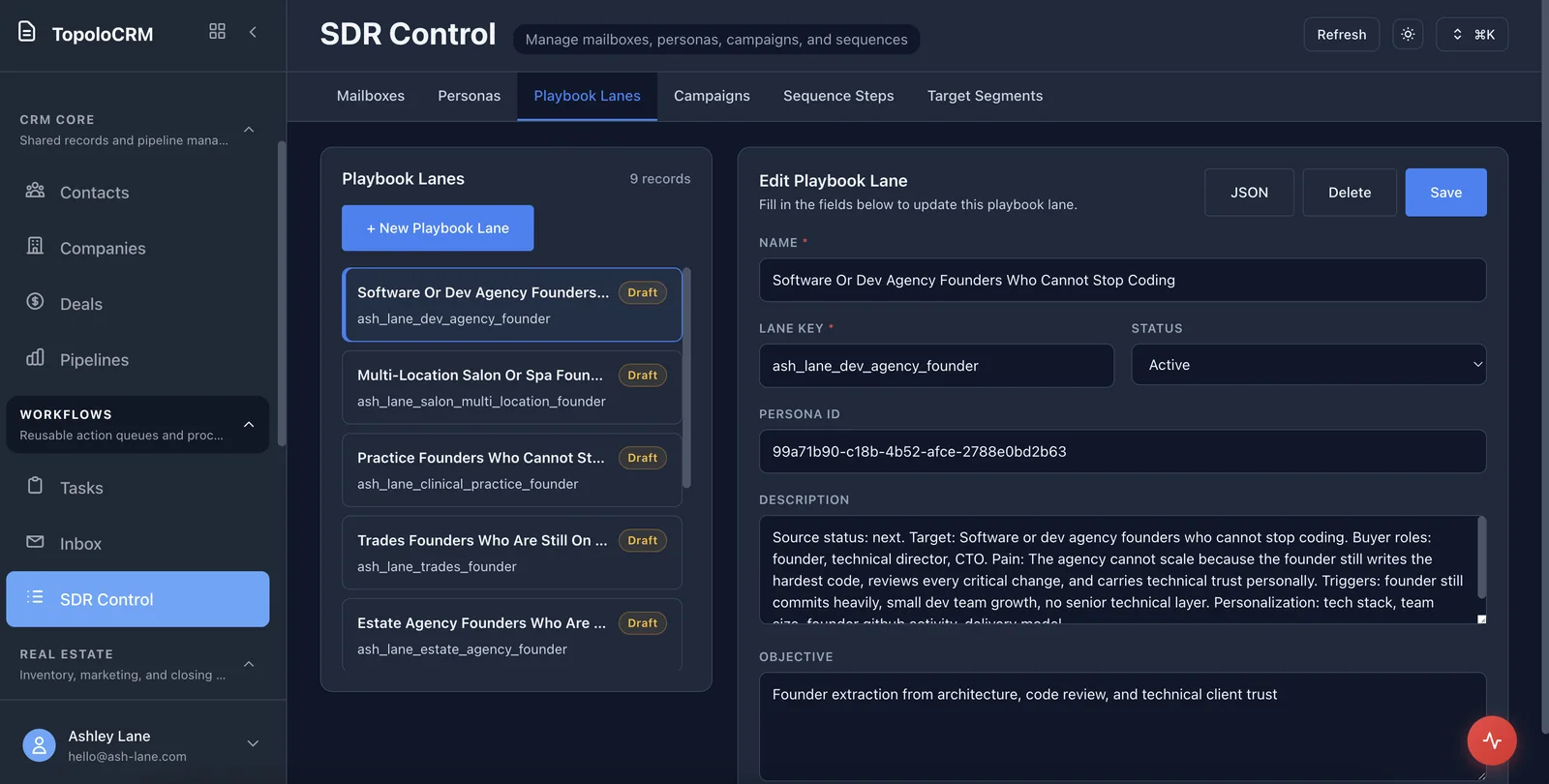Click the '9 records' count text
Viewport: 1549px width, 784px height.
660,179
